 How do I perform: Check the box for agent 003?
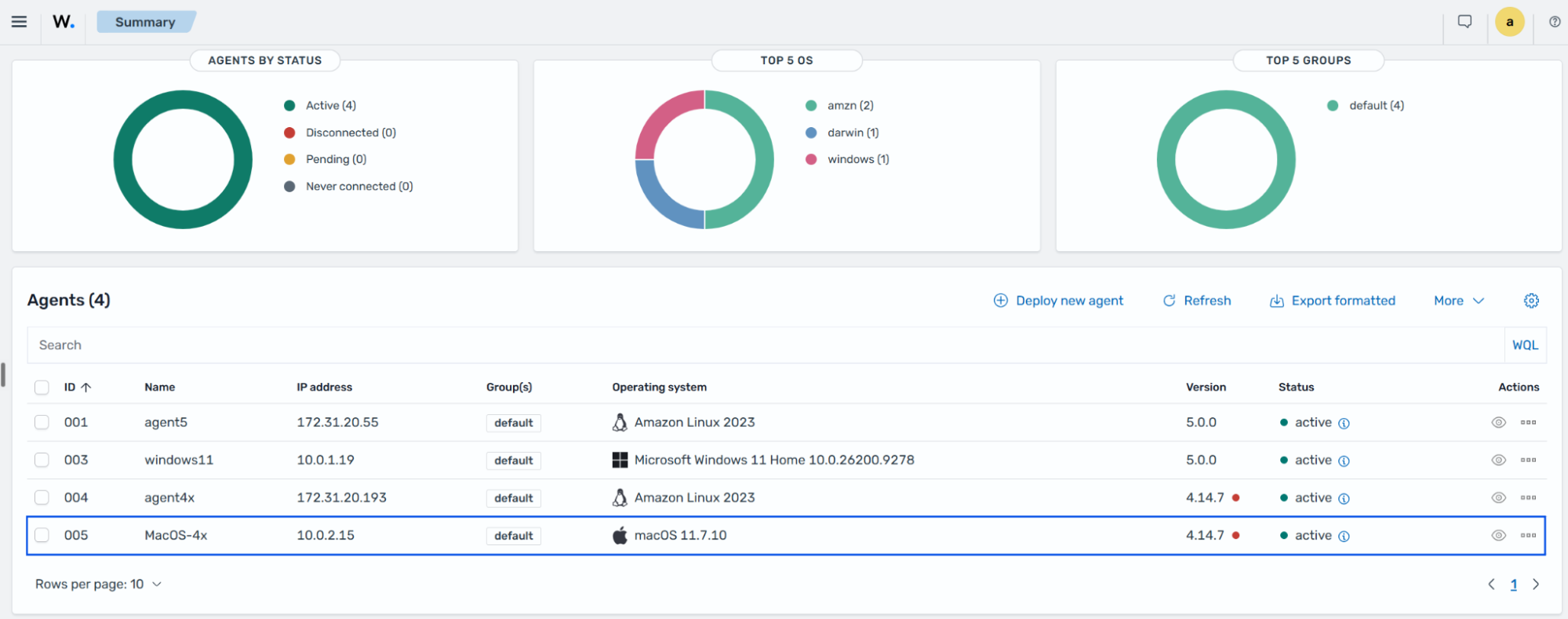pyautogui.click(x=42, y=460)
